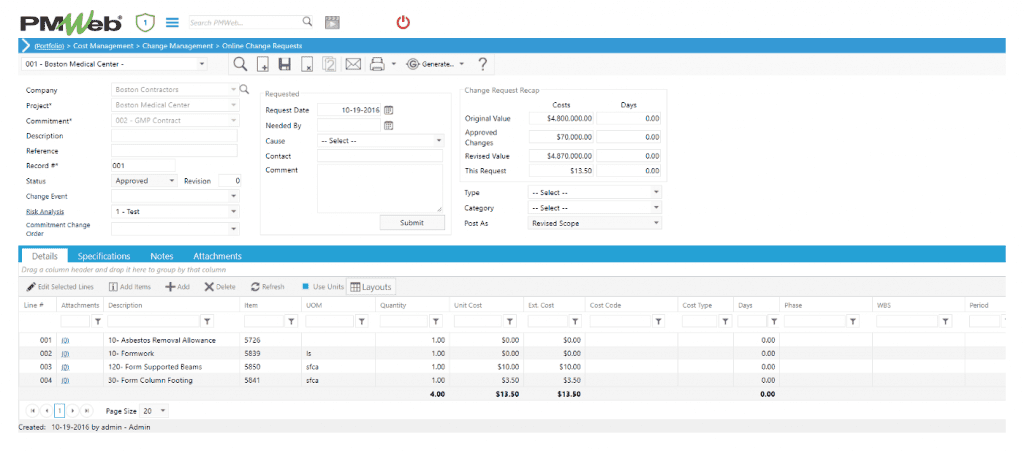Click the Add Items button
The width and height of the screenshot is (1024, 453).
[129, 287]
